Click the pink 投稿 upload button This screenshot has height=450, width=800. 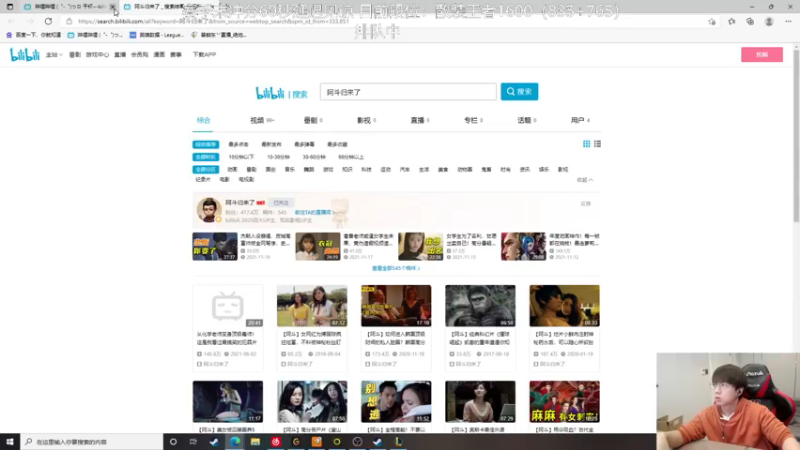(x=762, y=55)
